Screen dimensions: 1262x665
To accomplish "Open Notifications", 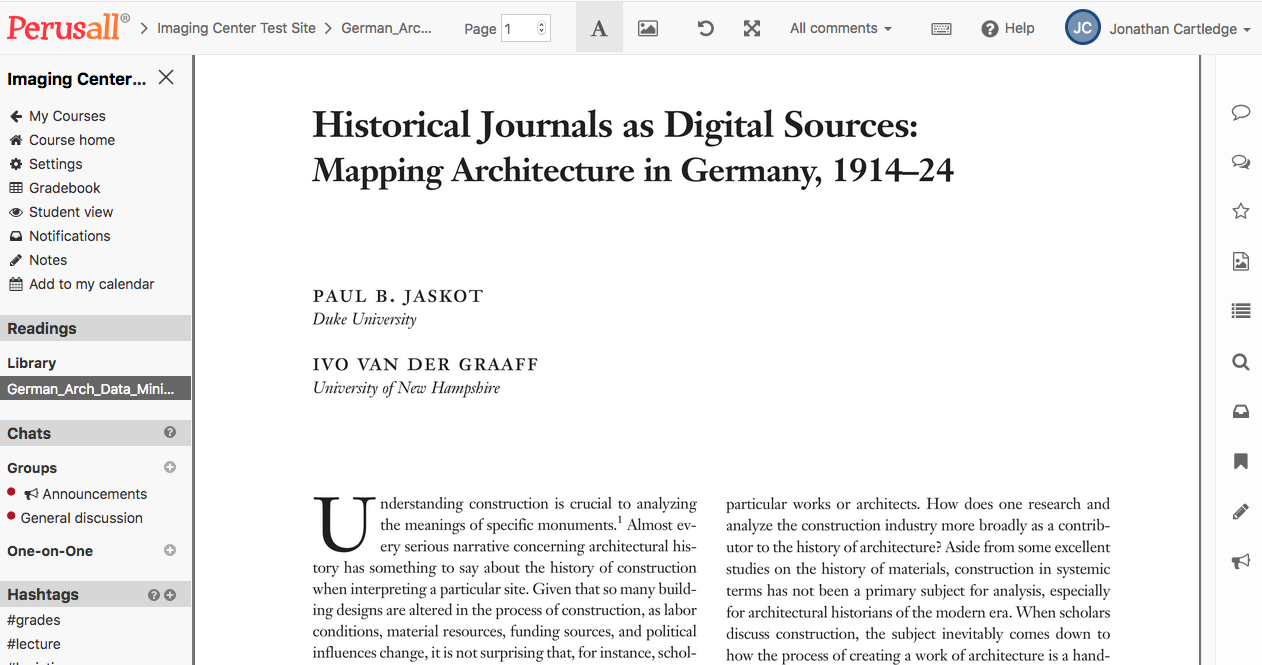I will [x=60, y=236].
